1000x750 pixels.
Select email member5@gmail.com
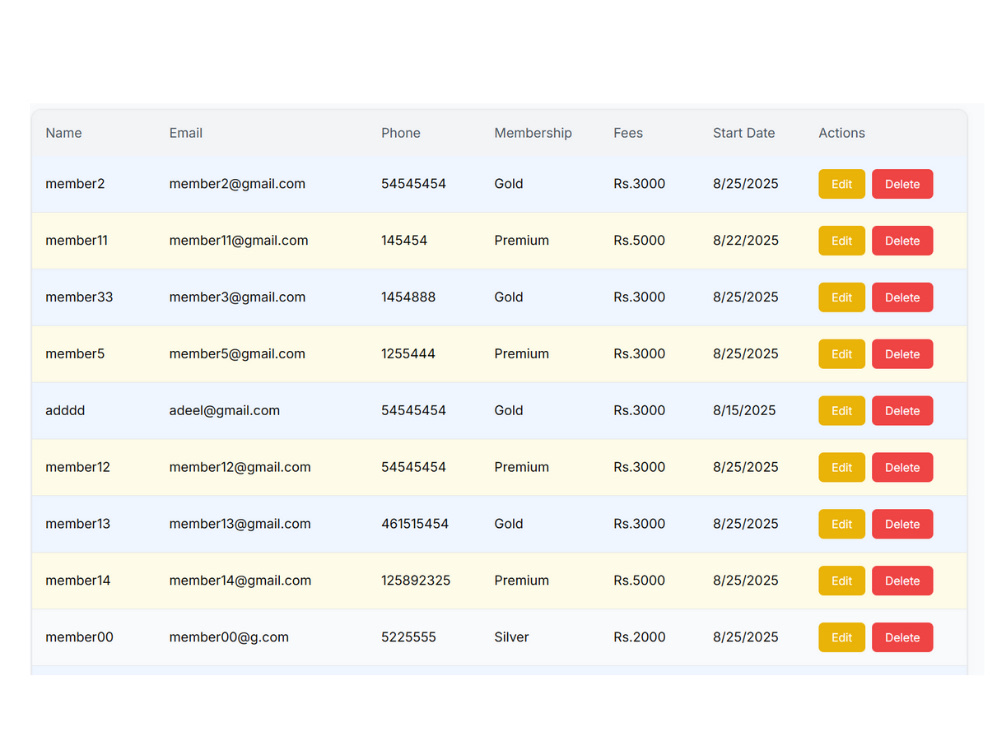pyautogui.click(x=237, y=354)
